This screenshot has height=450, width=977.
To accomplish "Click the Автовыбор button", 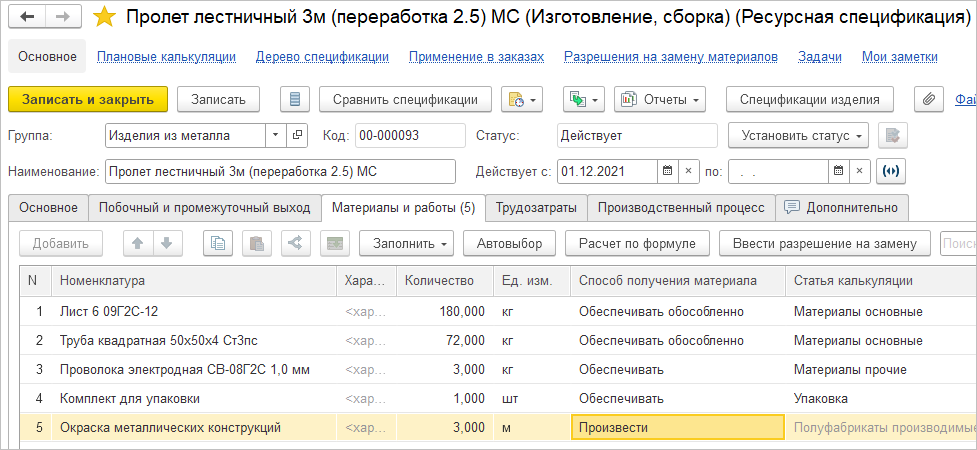I will click(x=510, y=243).
